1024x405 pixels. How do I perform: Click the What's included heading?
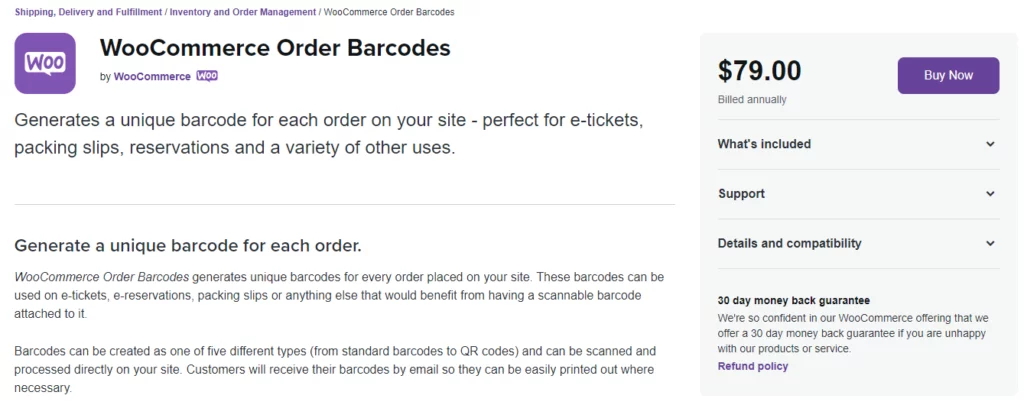coord(764,144)
